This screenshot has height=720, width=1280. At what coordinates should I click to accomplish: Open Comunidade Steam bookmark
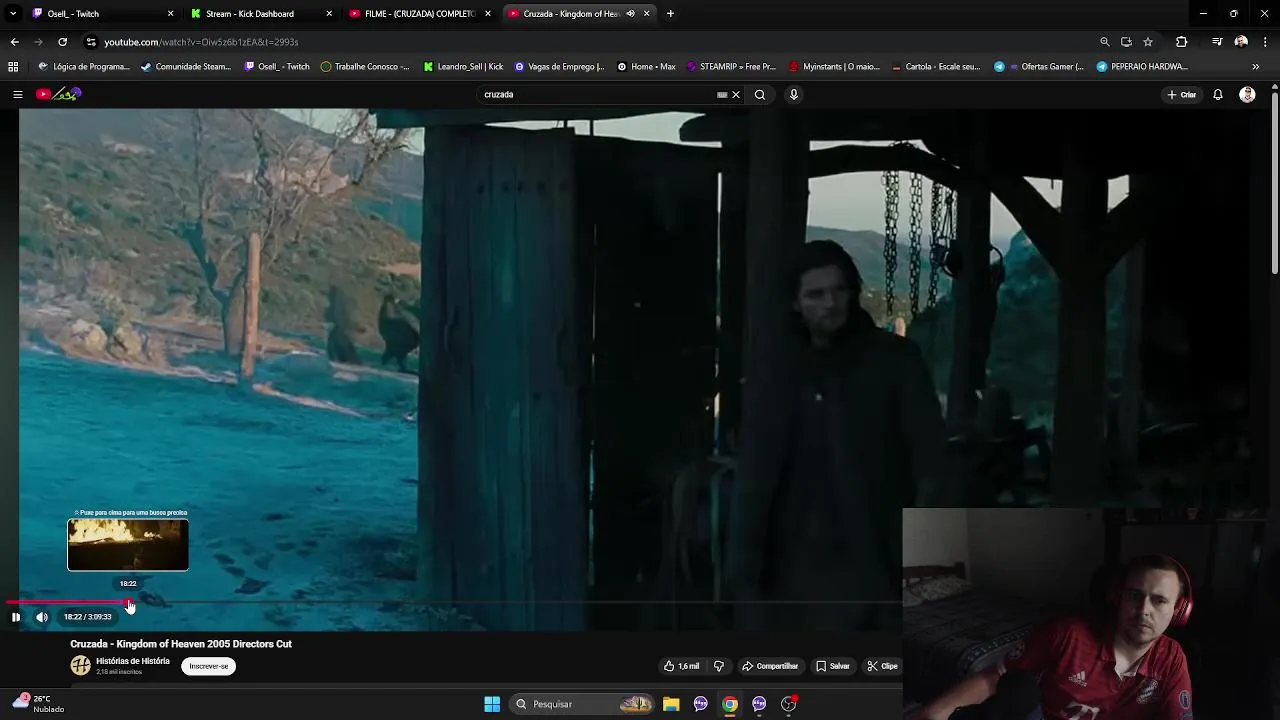187,66
